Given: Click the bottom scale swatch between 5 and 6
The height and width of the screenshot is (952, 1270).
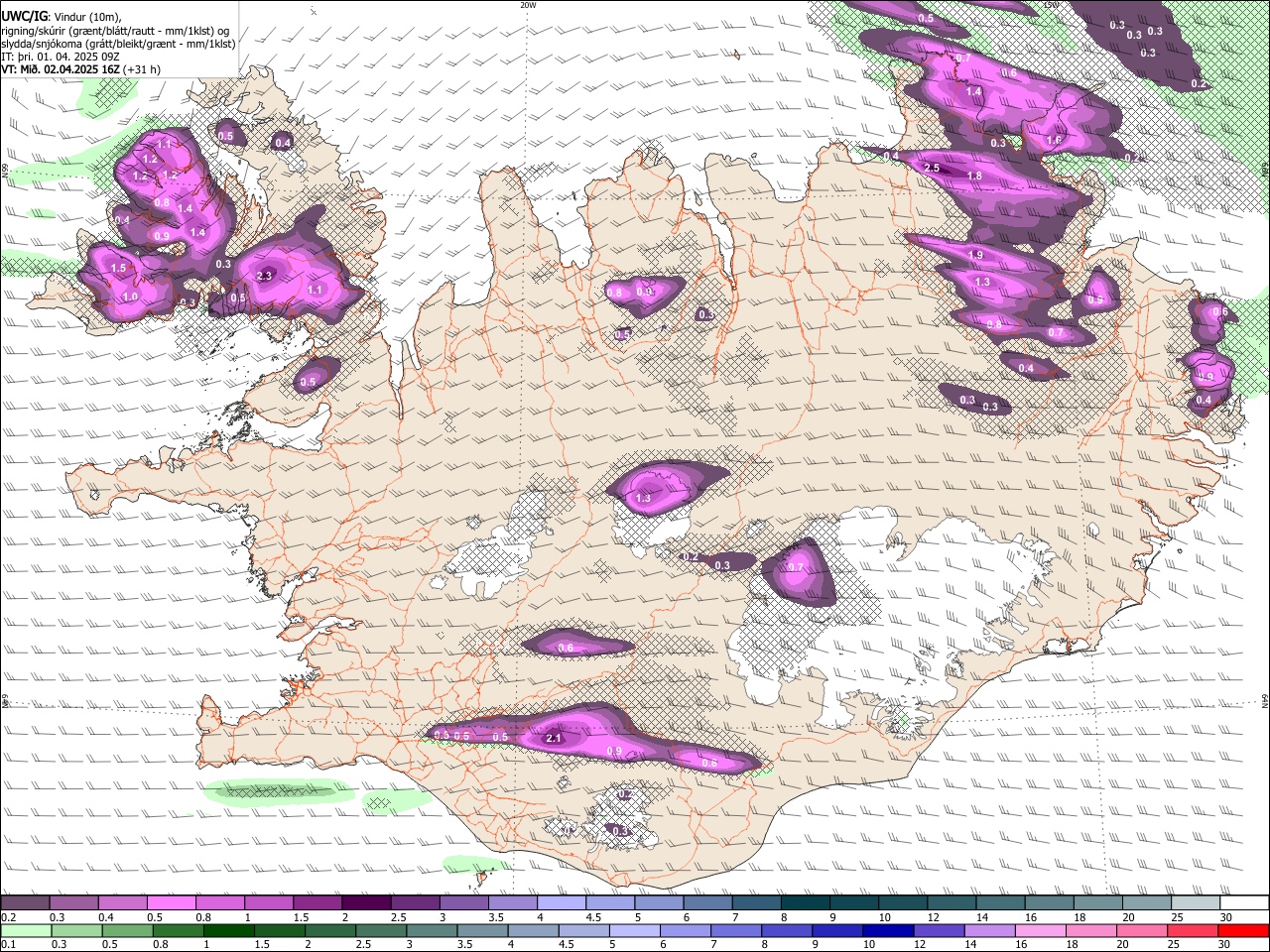Looking at the screenshot, I should (635, 931).
